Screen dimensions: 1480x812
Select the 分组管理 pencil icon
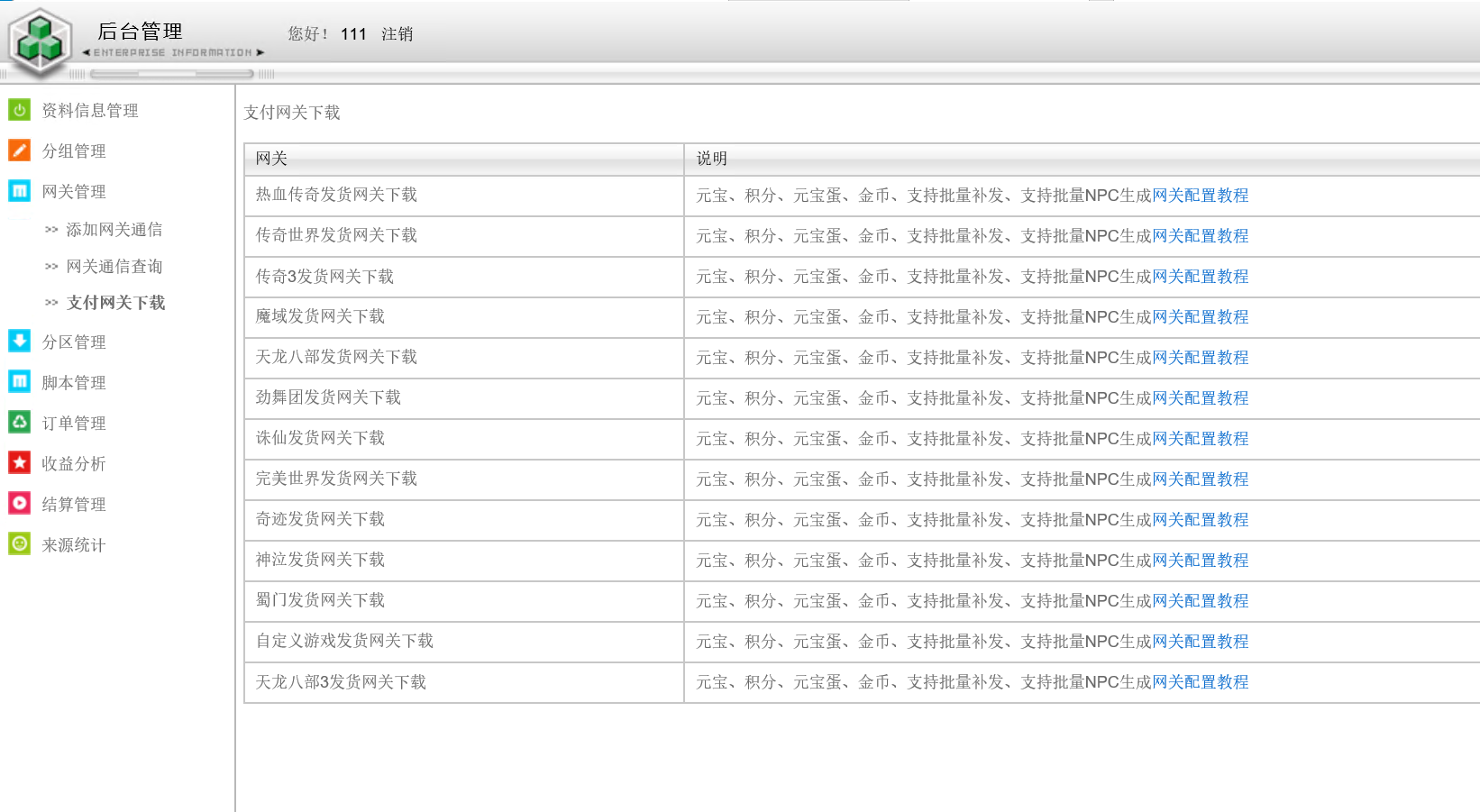19,151
